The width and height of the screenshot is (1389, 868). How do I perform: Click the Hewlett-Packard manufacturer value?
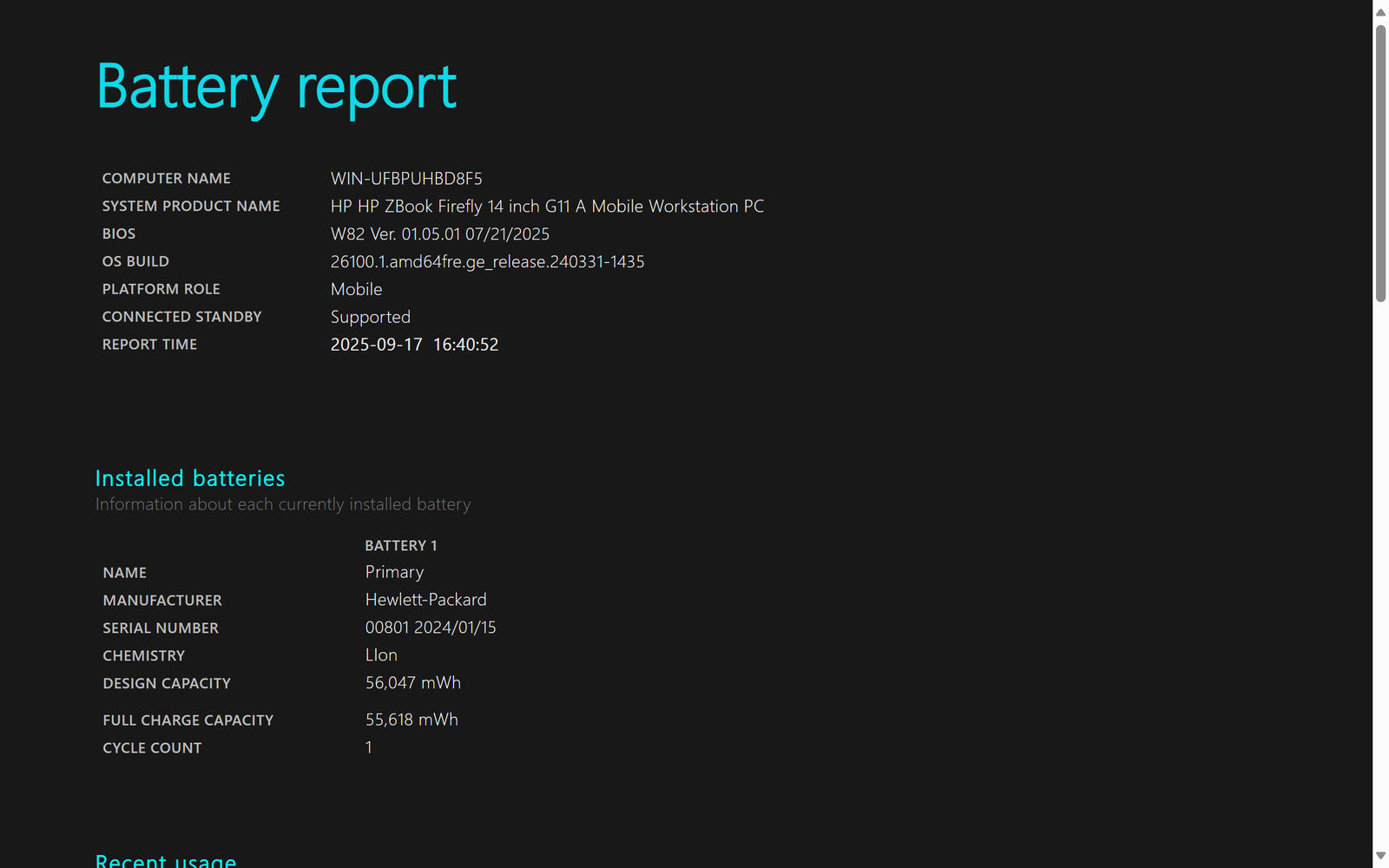pyautogui.click(x=425, y=601)
